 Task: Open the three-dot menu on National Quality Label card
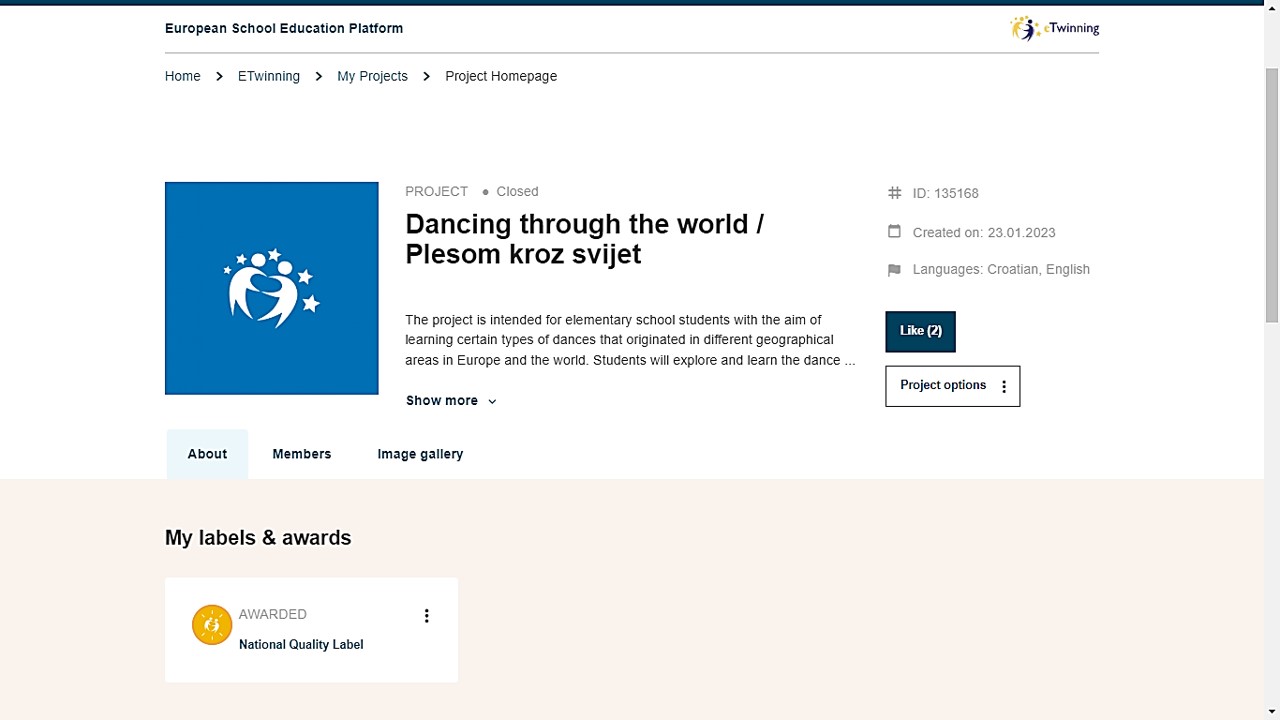427,616
